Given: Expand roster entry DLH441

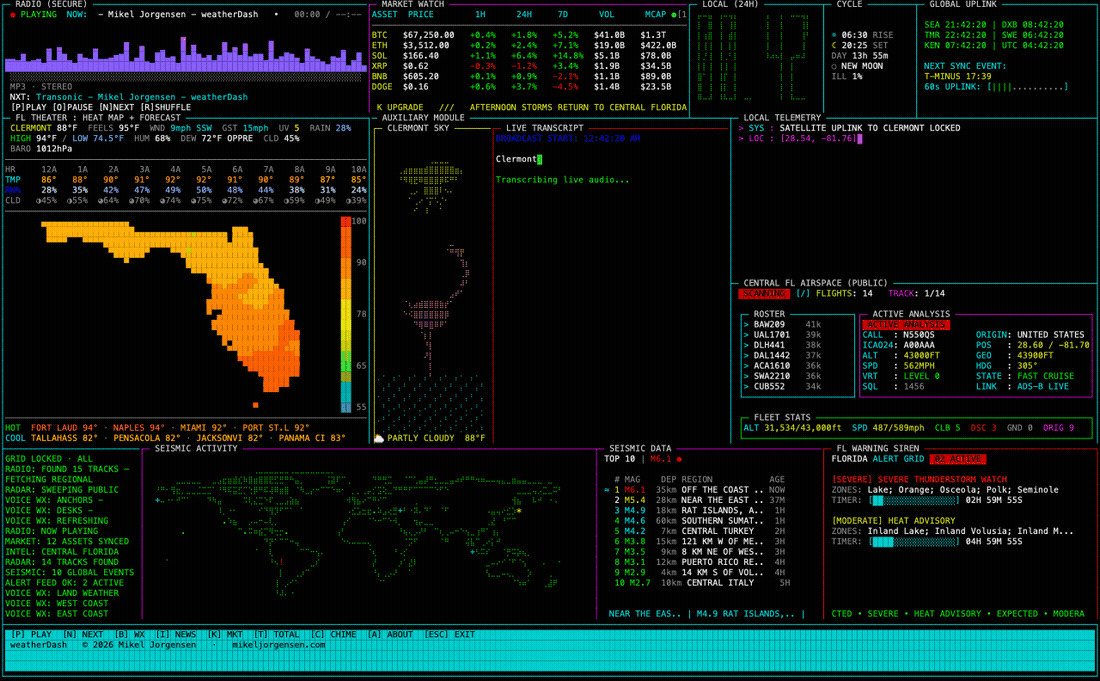Looking at the screenshot, I should (782, 345).
